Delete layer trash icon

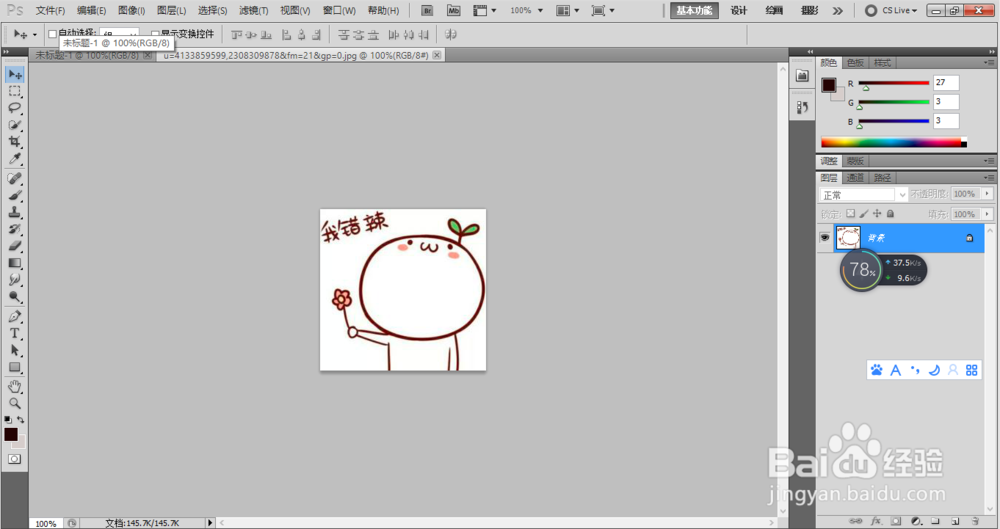point(975,521)
